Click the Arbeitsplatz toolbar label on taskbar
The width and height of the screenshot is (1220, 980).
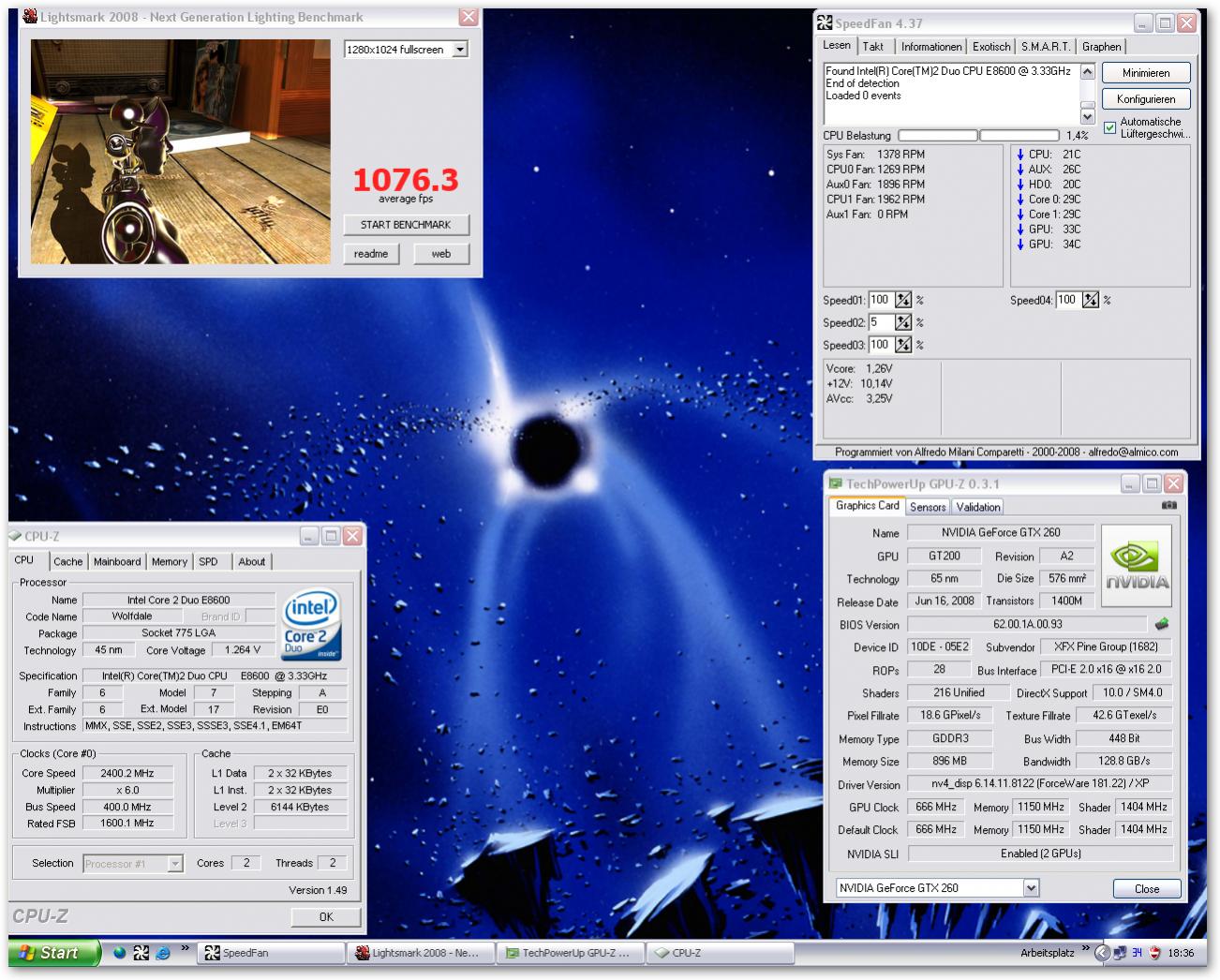[x=1048, y=953]
